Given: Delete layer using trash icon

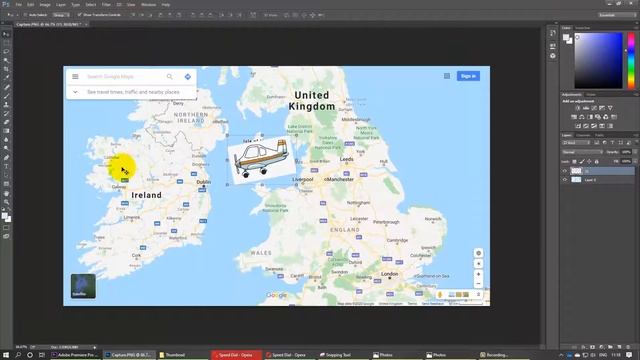Looking at the screenshot, I should [628, 347].
